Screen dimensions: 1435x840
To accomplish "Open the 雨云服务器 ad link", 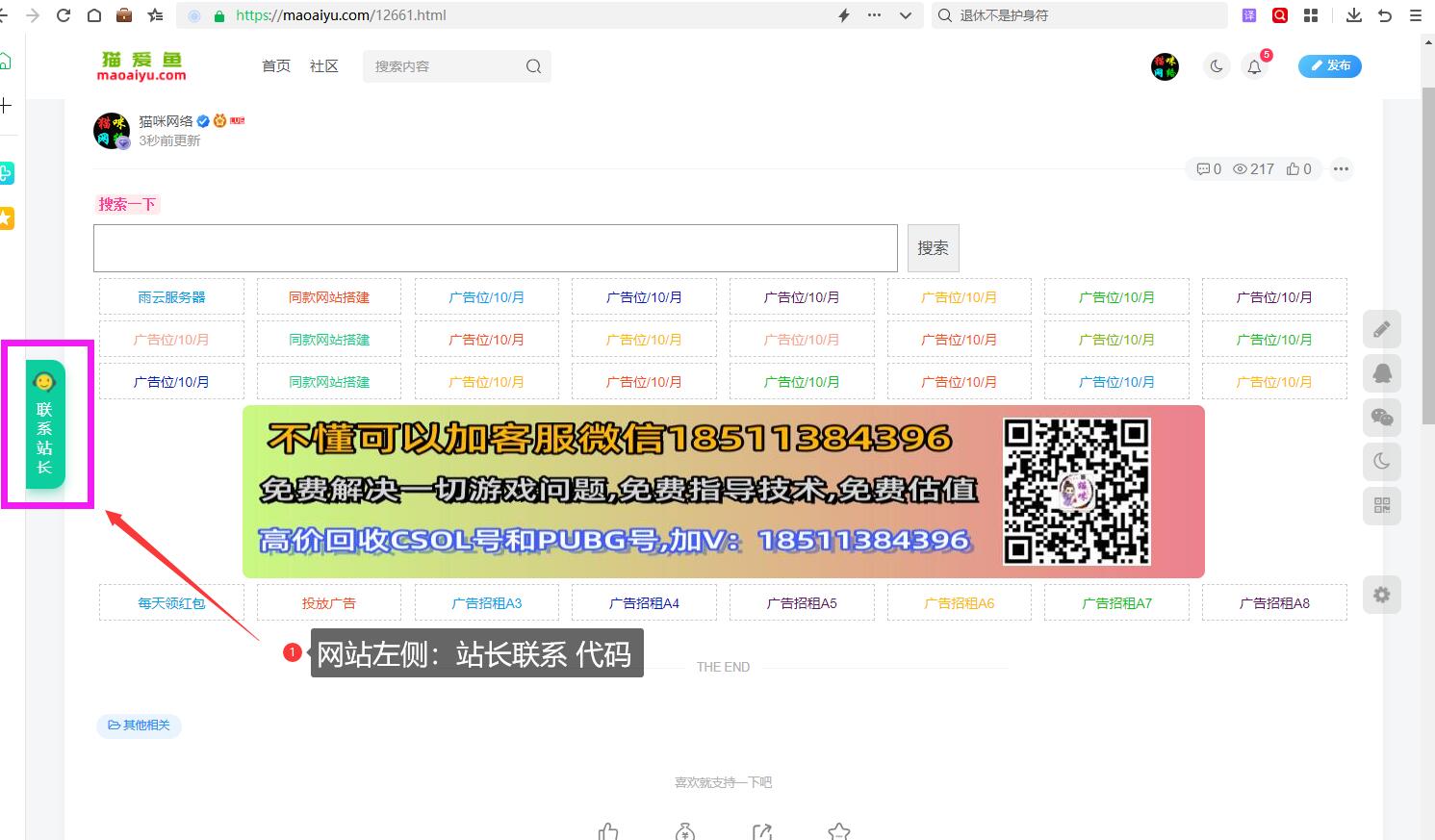I will [171, 297].
